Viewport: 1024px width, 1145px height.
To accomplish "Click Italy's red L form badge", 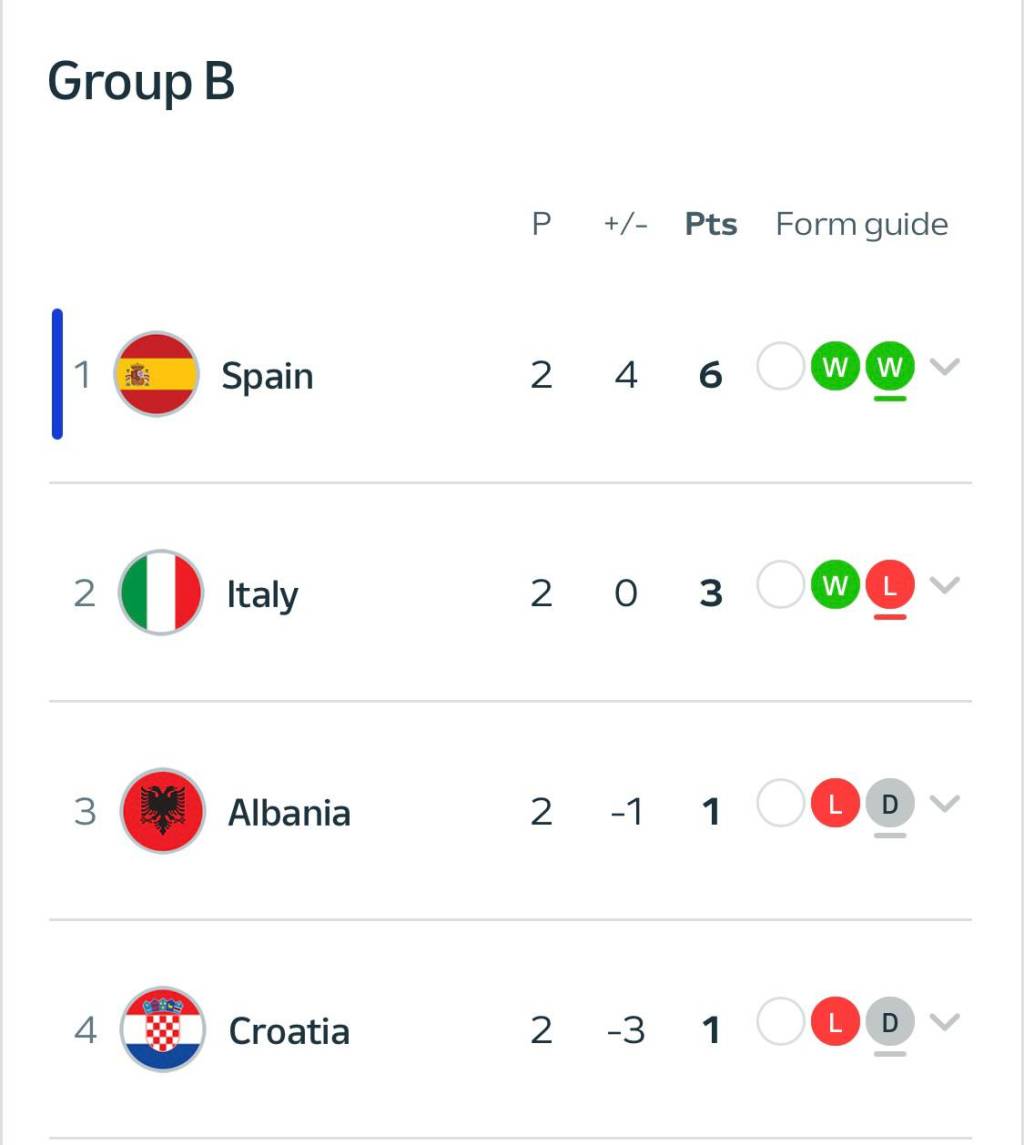I will click(889, 586).
